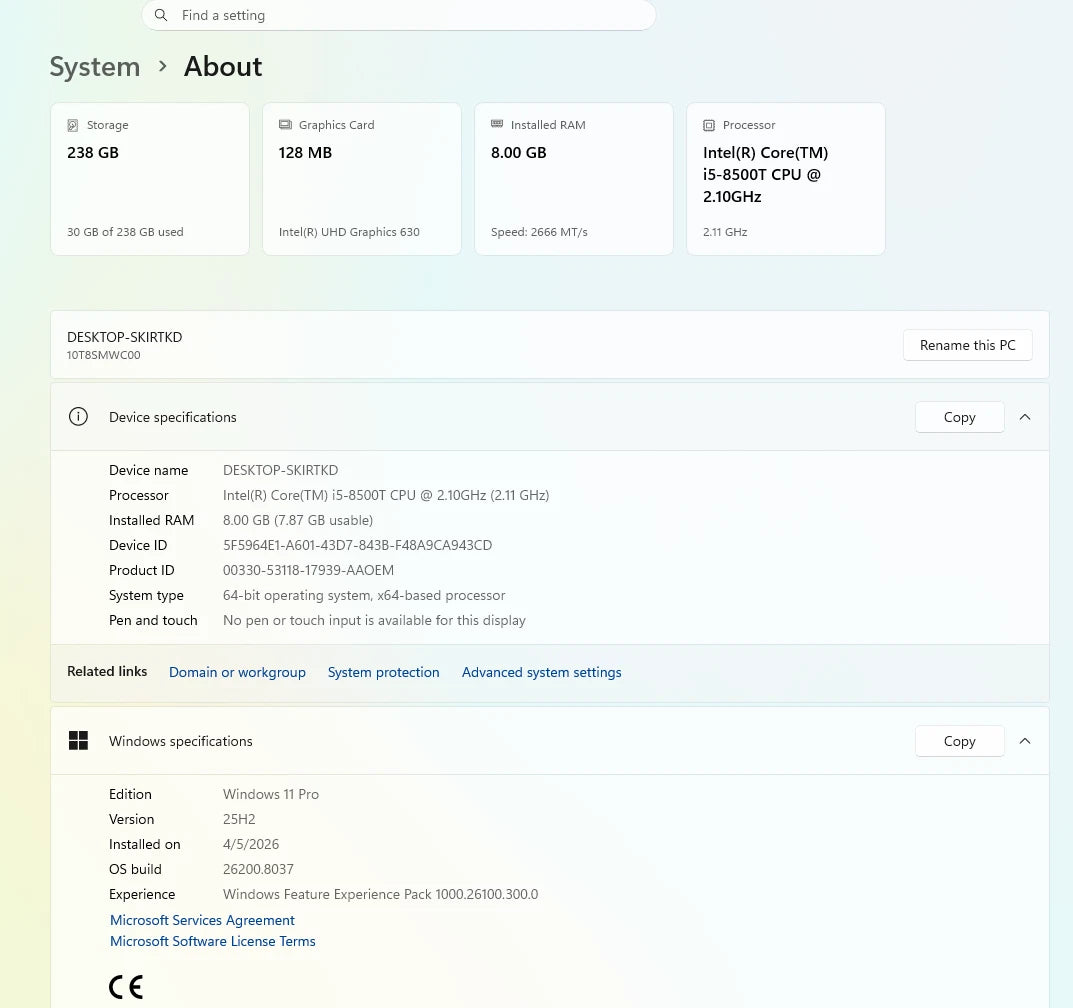
Task: Click the Installed RAM chip icon
Action: [x=497, y=124]
